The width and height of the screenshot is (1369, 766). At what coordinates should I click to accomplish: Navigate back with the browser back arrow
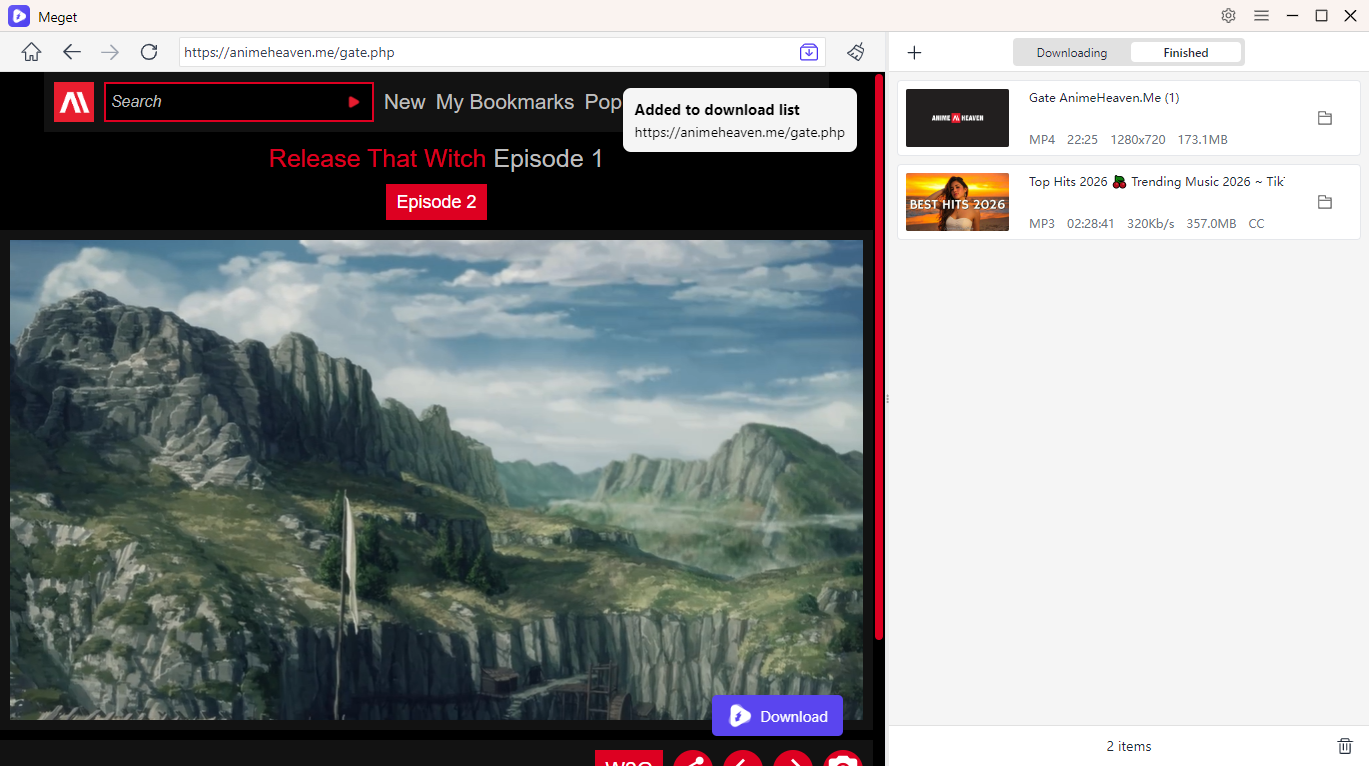coord(71,52)
